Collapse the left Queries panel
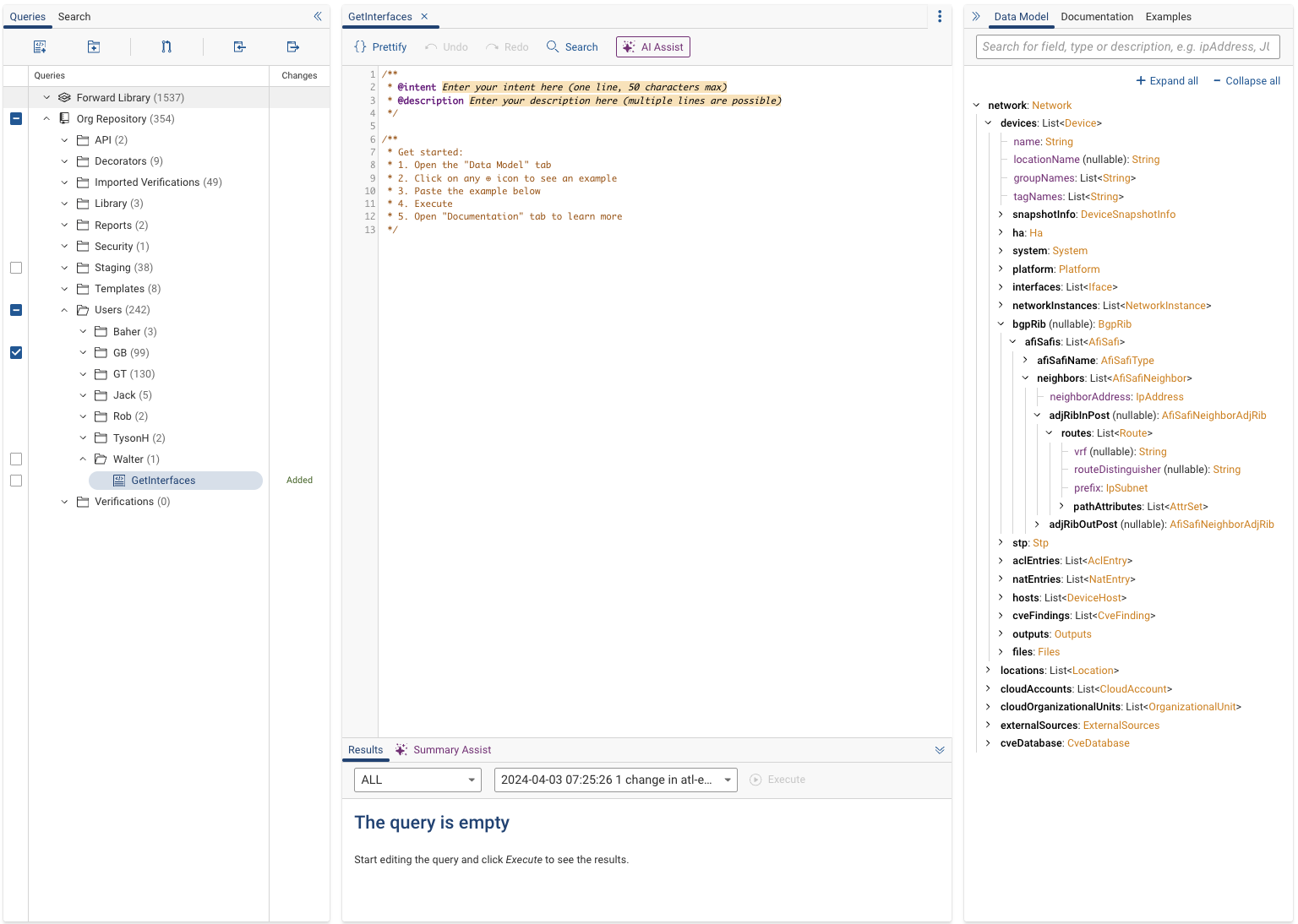 pyautogui.click(x=318, y=17)
